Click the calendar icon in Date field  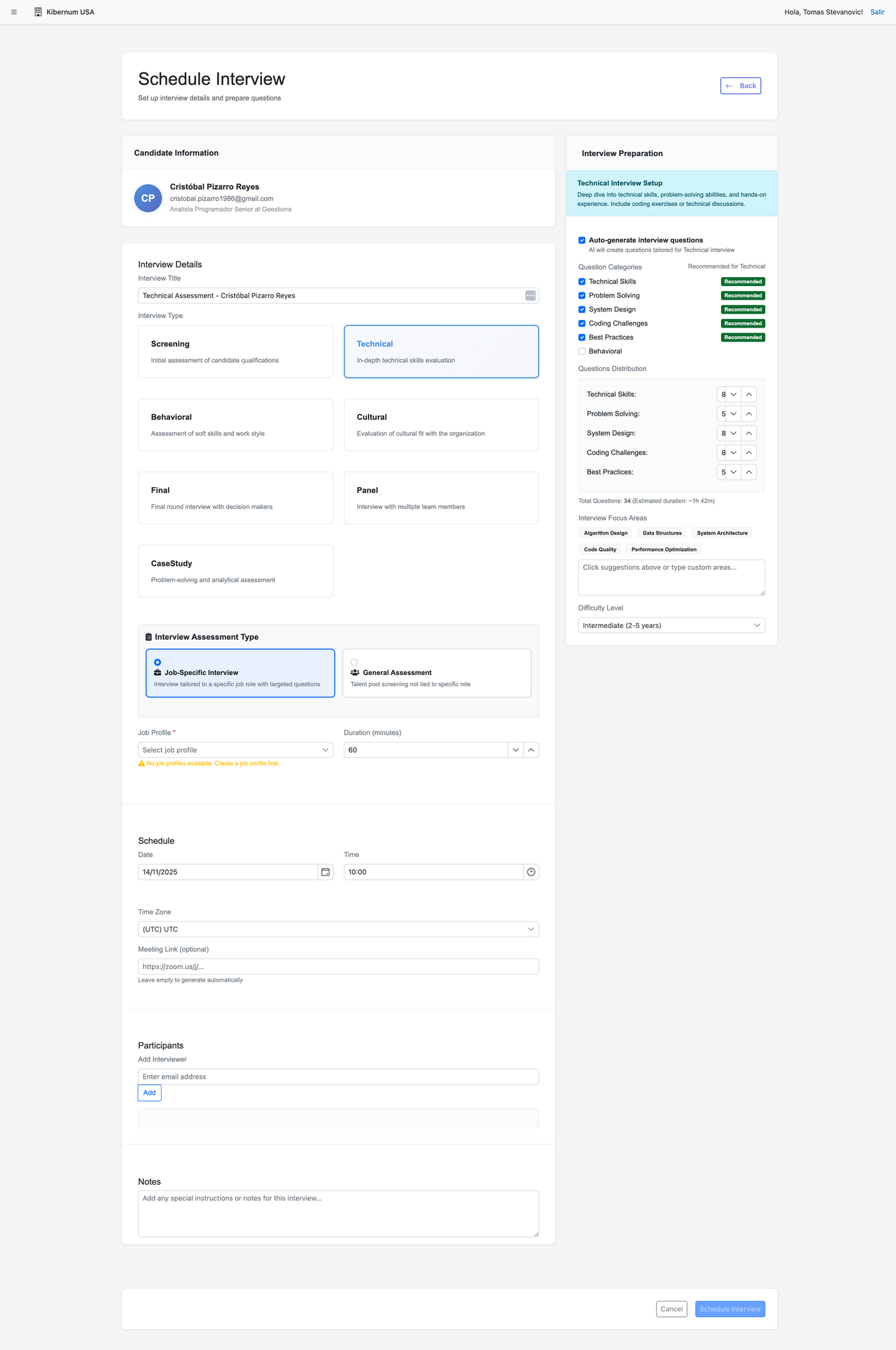[x=325, y=872]
